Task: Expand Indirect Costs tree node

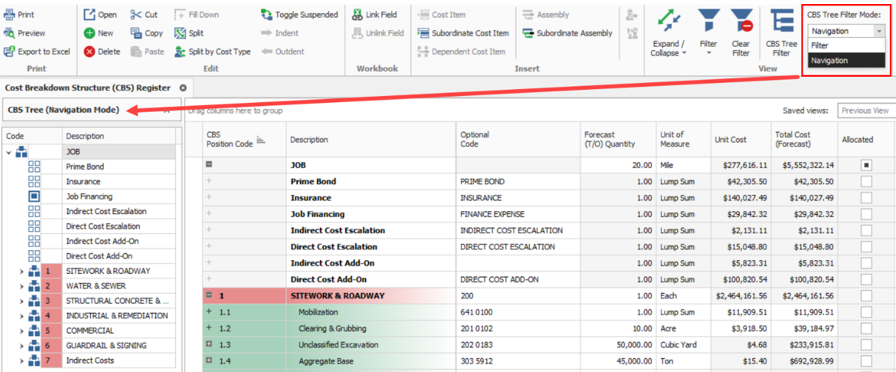Action: pyautogui.click(x=22, y=361)
